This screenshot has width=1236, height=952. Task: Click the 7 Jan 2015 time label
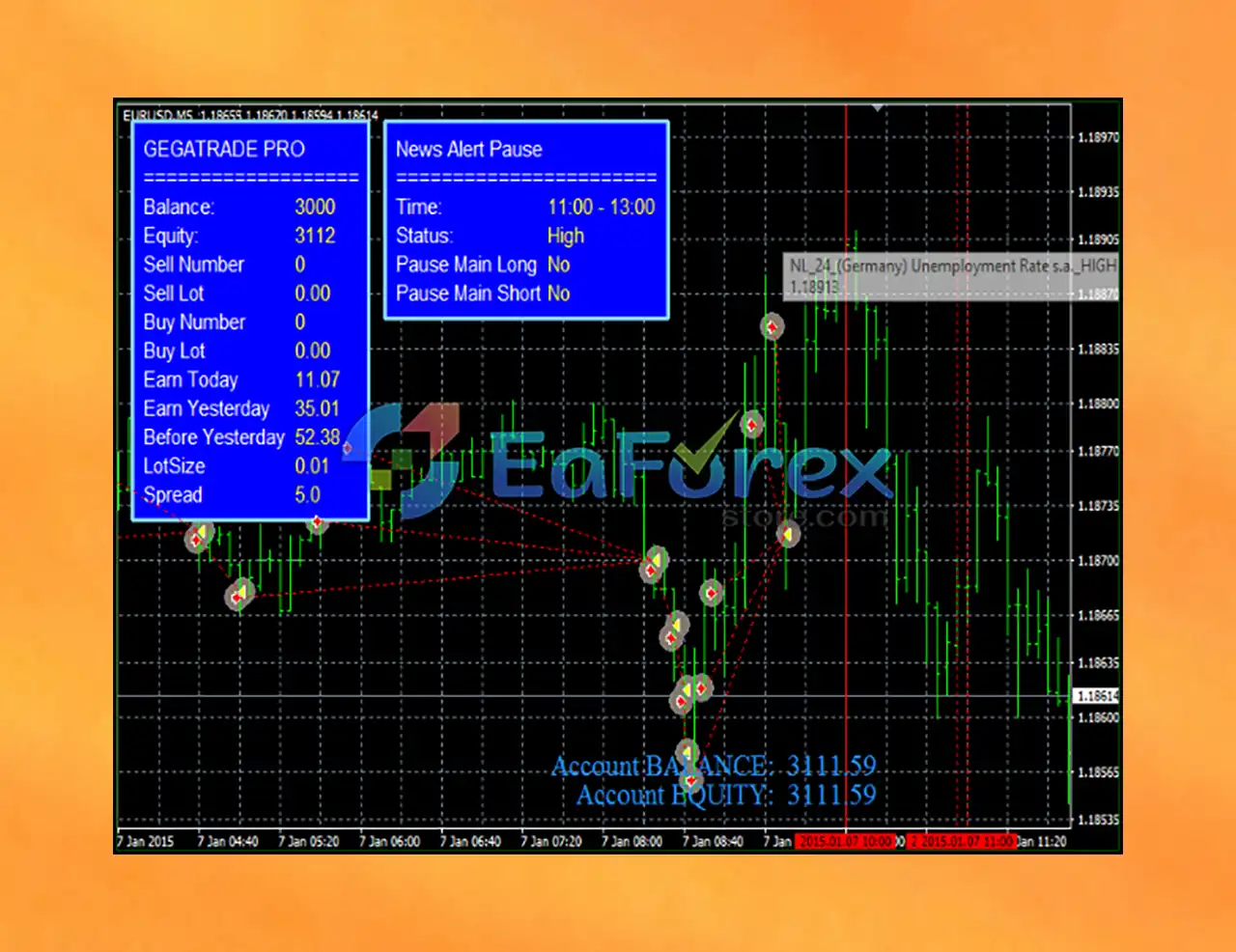click(x=146, y=841)
